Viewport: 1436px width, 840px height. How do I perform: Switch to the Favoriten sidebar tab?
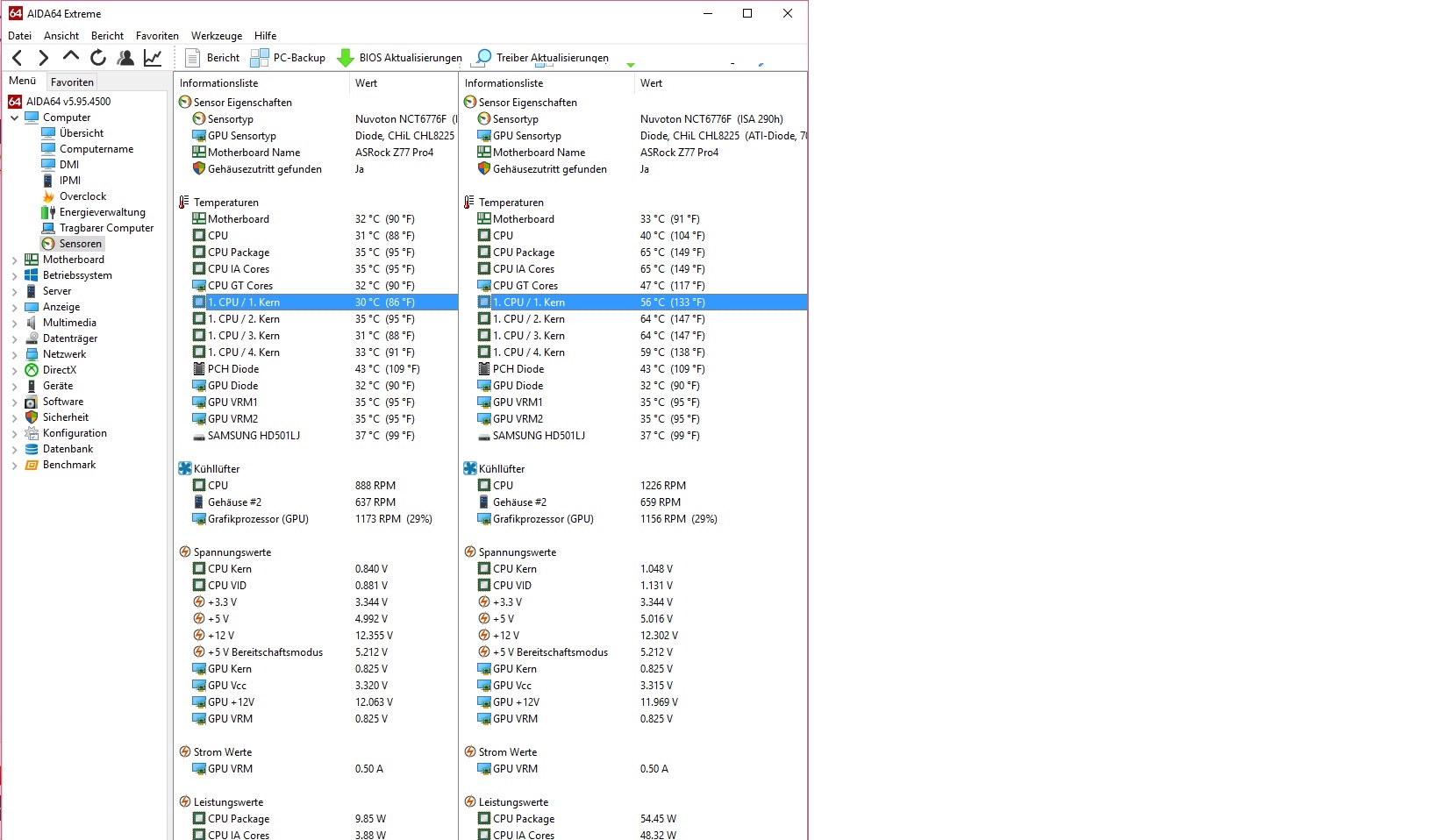72,82
